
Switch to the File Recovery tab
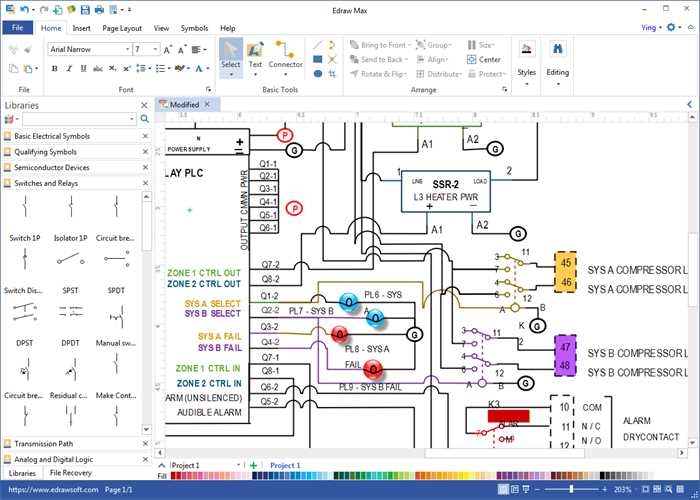pyautogui.click(x=71, y=472)
